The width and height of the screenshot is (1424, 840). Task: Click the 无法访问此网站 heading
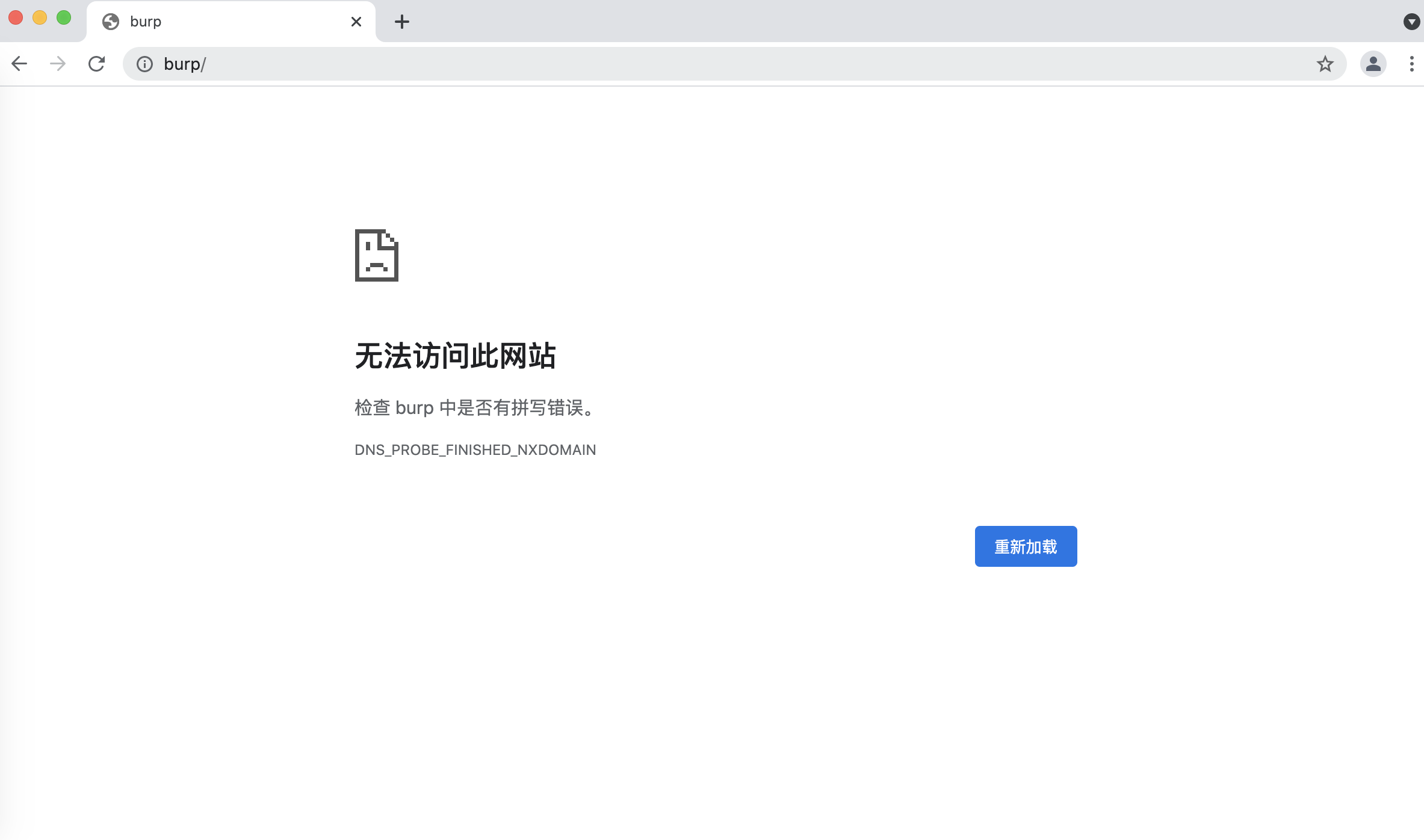(455, 356)
